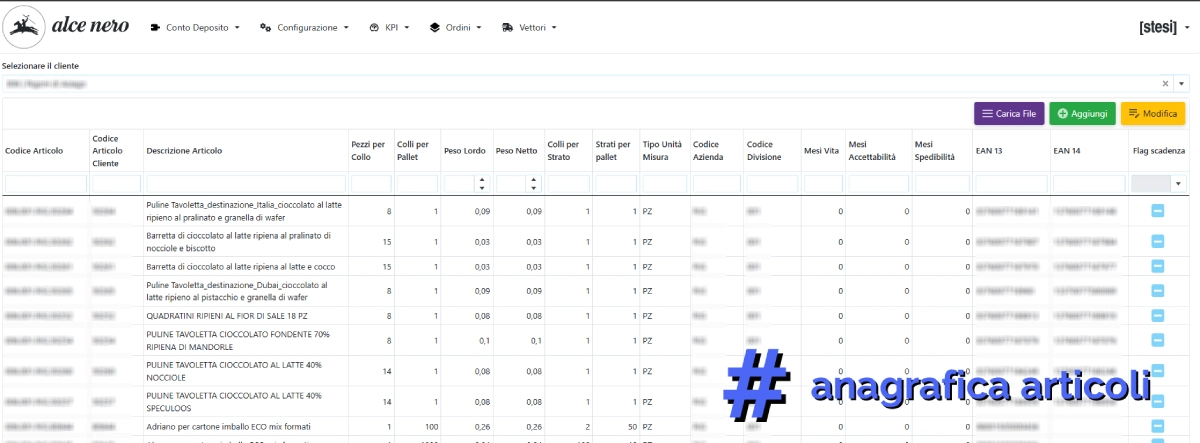Select the Barretta ripiena al latte e cocco description
Viewport: 1200px width, 443px height.
[246, 267]
